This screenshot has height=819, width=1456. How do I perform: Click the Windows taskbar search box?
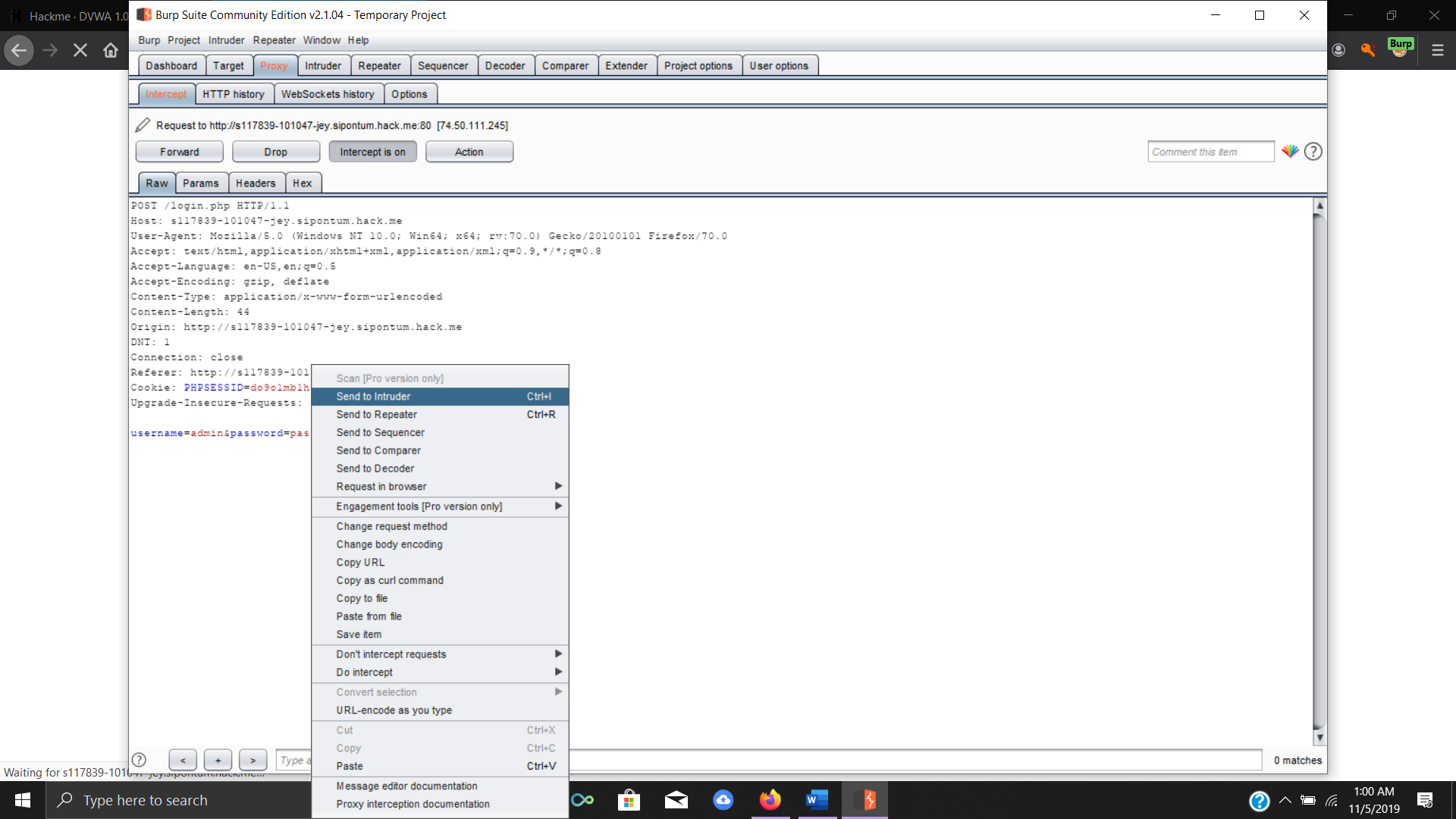pyautogui.click(x=179, y=800)
